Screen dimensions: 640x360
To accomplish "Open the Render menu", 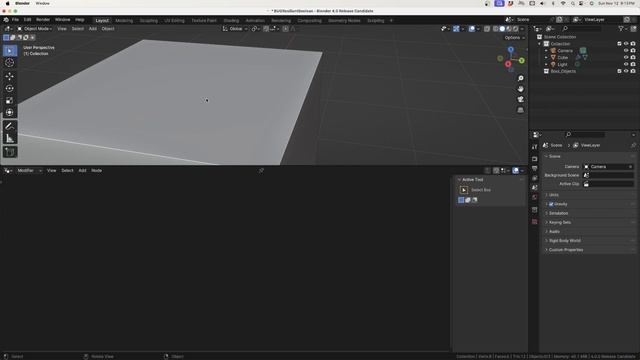I will [43, 20].
